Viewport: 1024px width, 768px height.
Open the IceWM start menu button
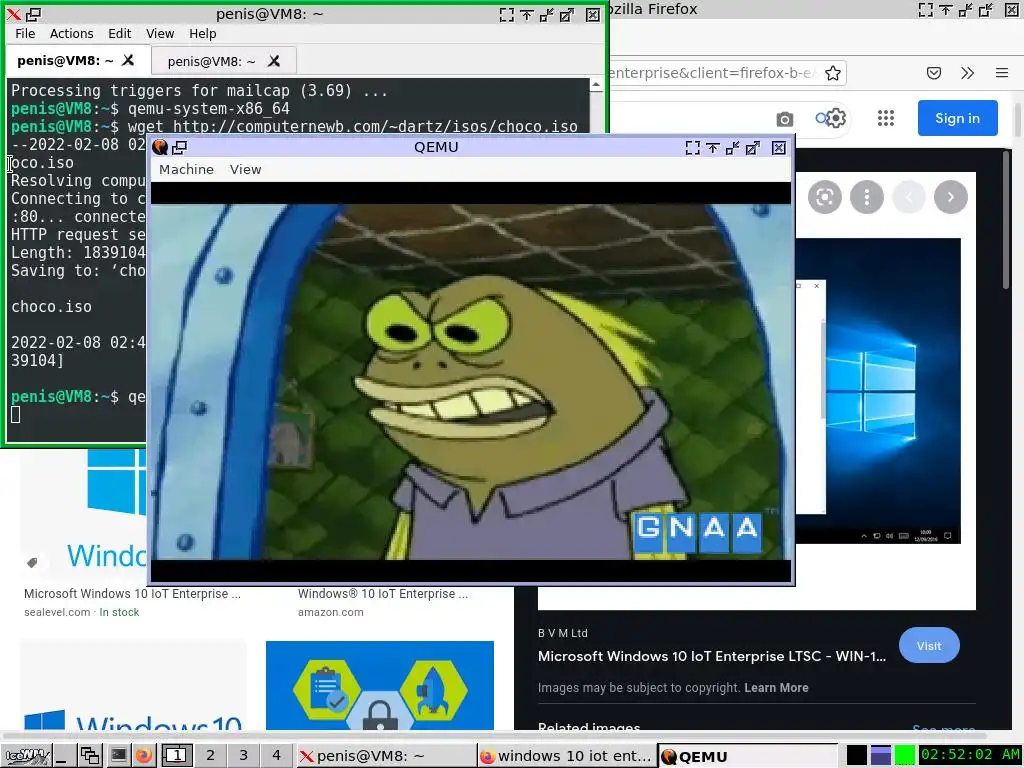[25, 756]
